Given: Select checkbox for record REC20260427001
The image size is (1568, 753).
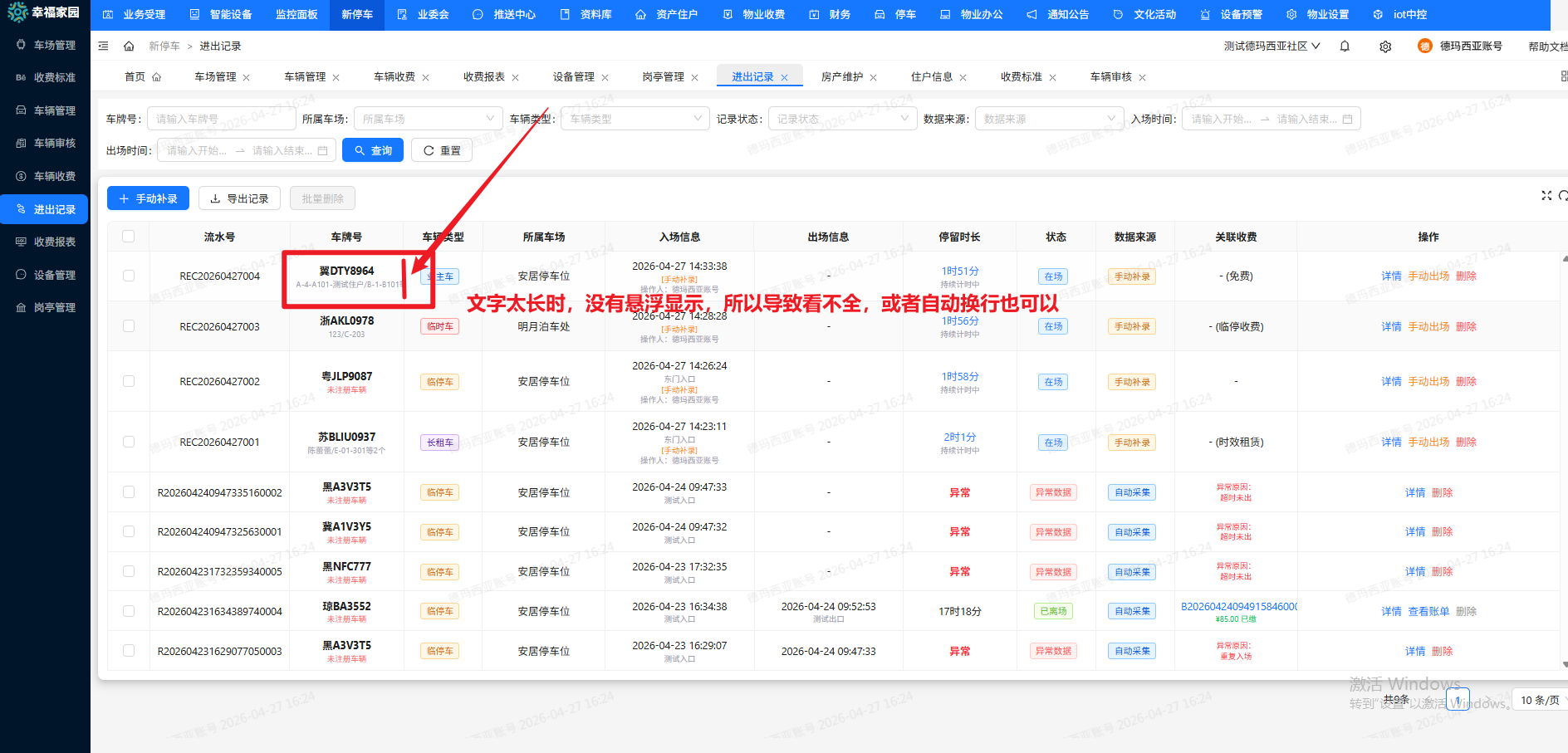Looking at the screenshot, I should coord(129,442).
